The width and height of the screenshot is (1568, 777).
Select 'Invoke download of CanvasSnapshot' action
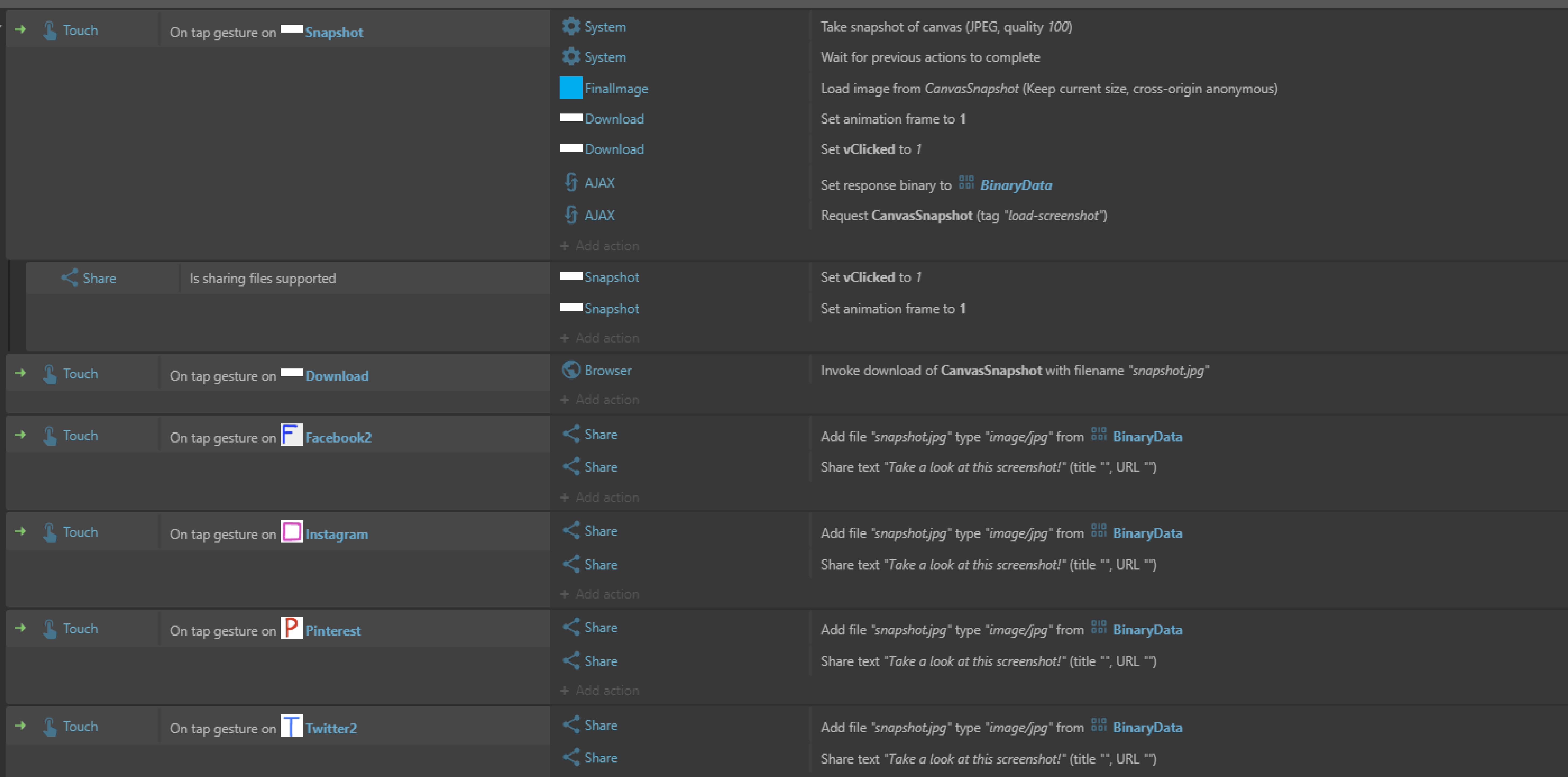[x=1015, y=370]
